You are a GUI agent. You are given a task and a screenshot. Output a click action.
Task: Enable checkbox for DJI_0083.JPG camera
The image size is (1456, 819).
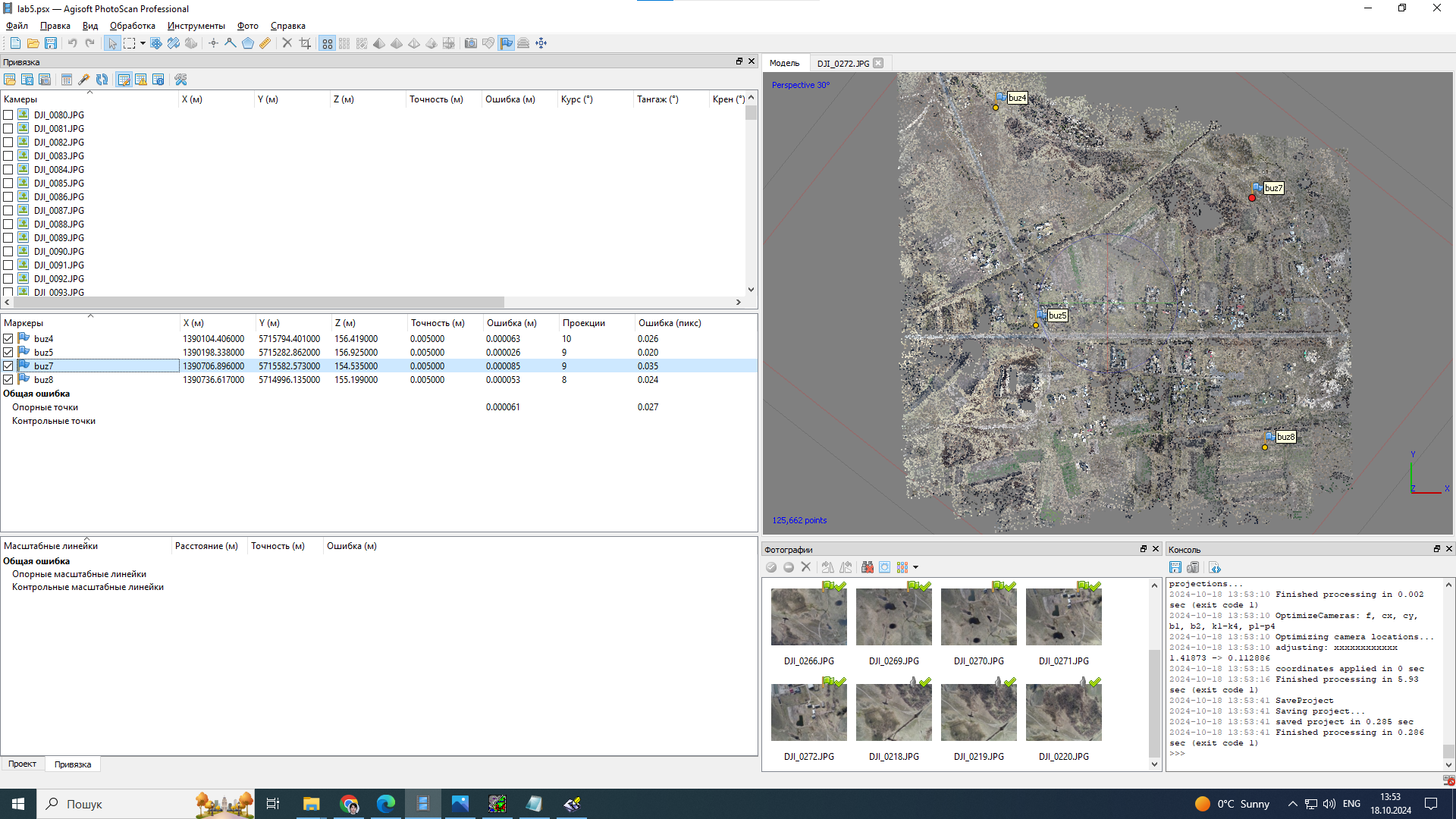pyautogui.click(x=8, y=156)
